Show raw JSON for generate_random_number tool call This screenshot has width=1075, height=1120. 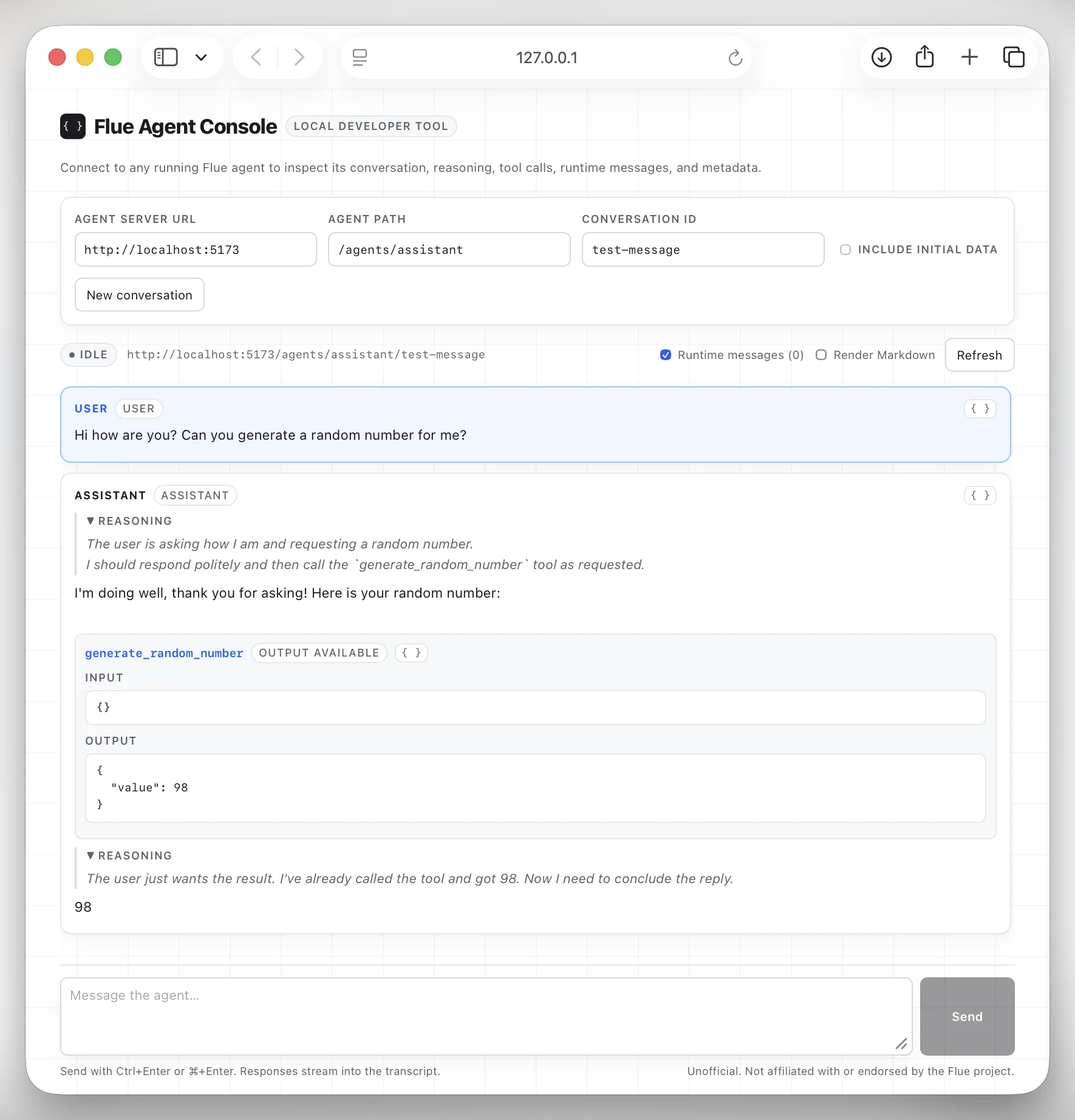[411, 653]
